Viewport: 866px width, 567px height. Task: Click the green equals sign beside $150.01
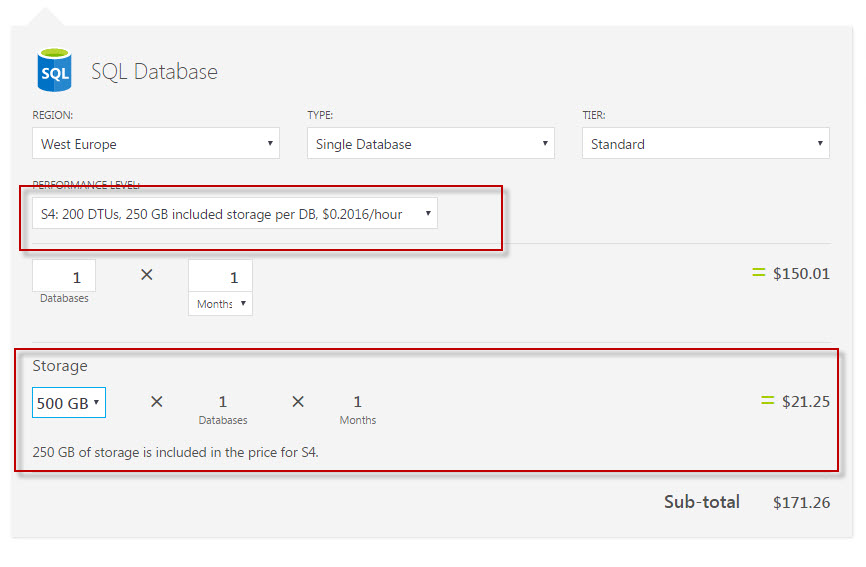(759, 273)
